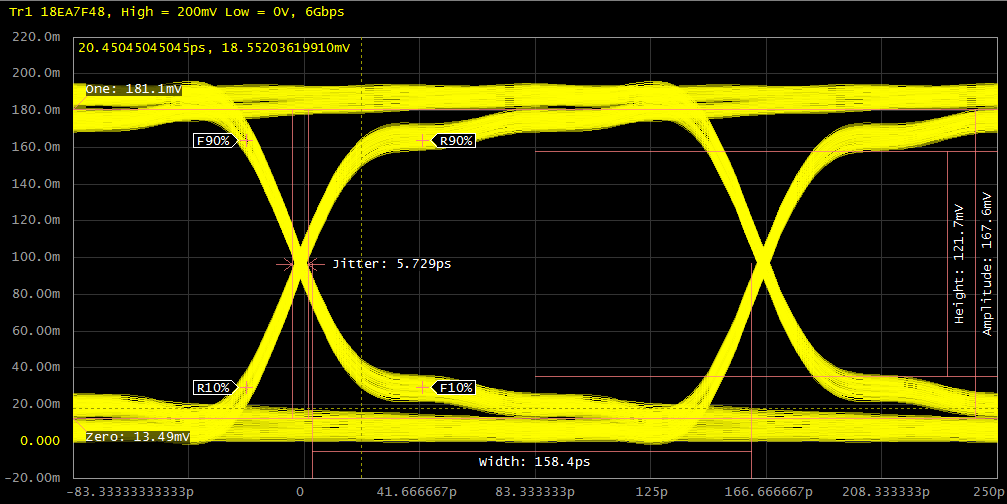Select the One: 181.1mV level label
The width and height of the screenshot is (1007, 504).
tap(133, 89)
